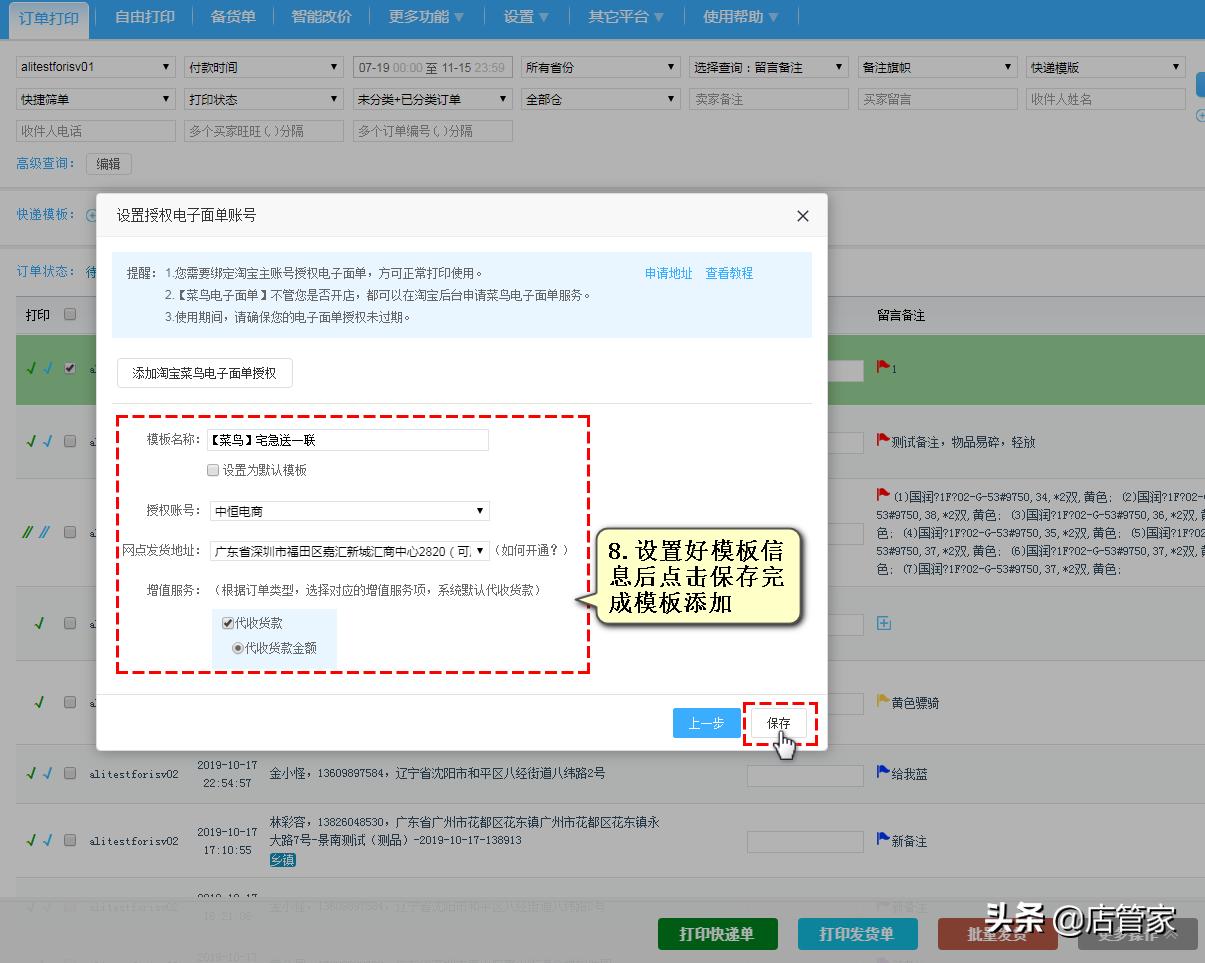The image size is (1205, 963).
Task: Click the 保存 button to save the template
Action: click(779, 722)
